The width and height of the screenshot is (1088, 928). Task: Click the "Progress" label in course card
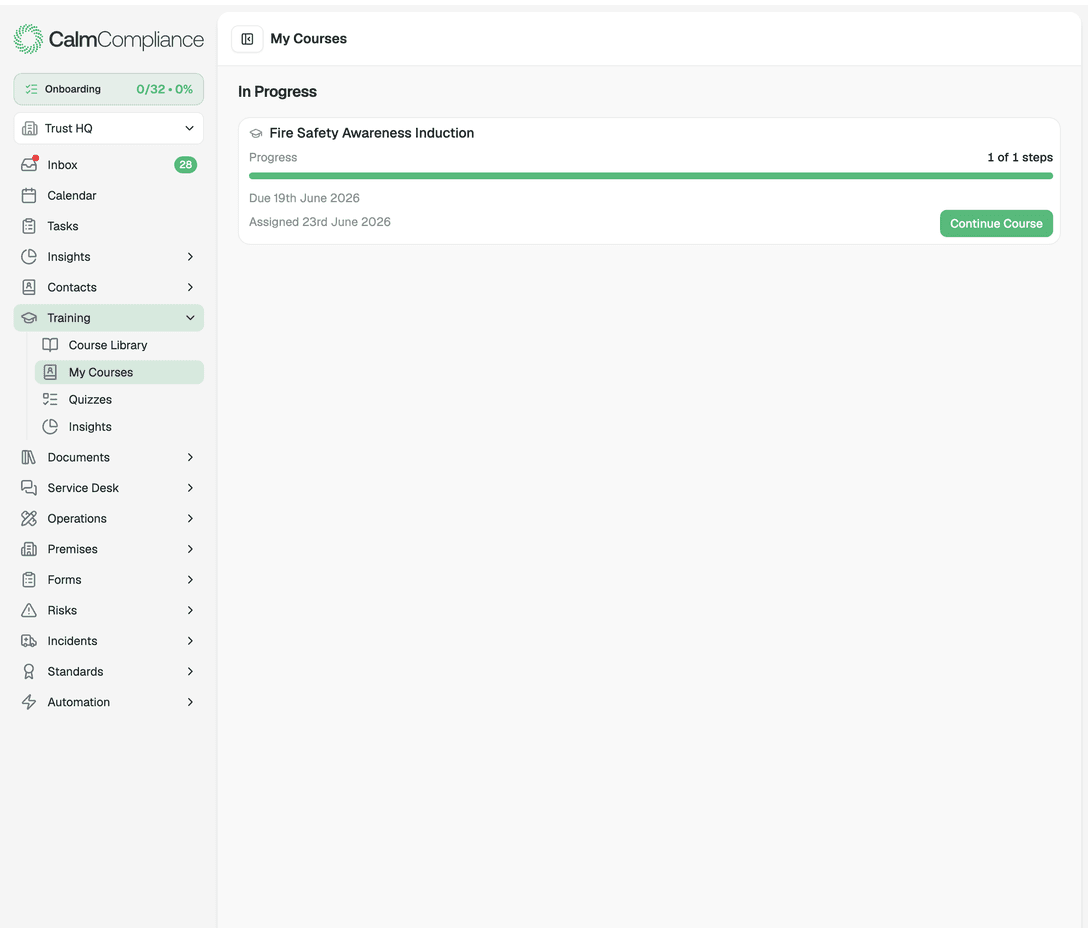point(273,158)
